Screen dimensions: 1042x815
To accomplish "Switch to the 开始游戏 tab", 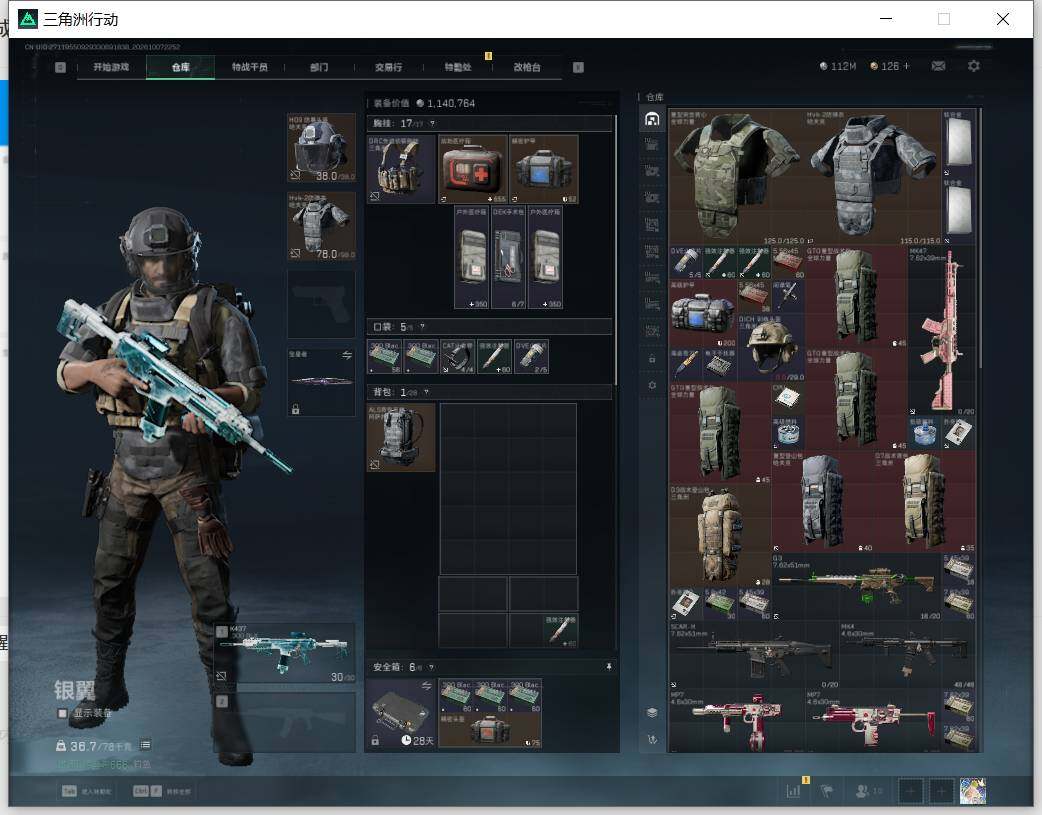I will [x=111, y=67].
